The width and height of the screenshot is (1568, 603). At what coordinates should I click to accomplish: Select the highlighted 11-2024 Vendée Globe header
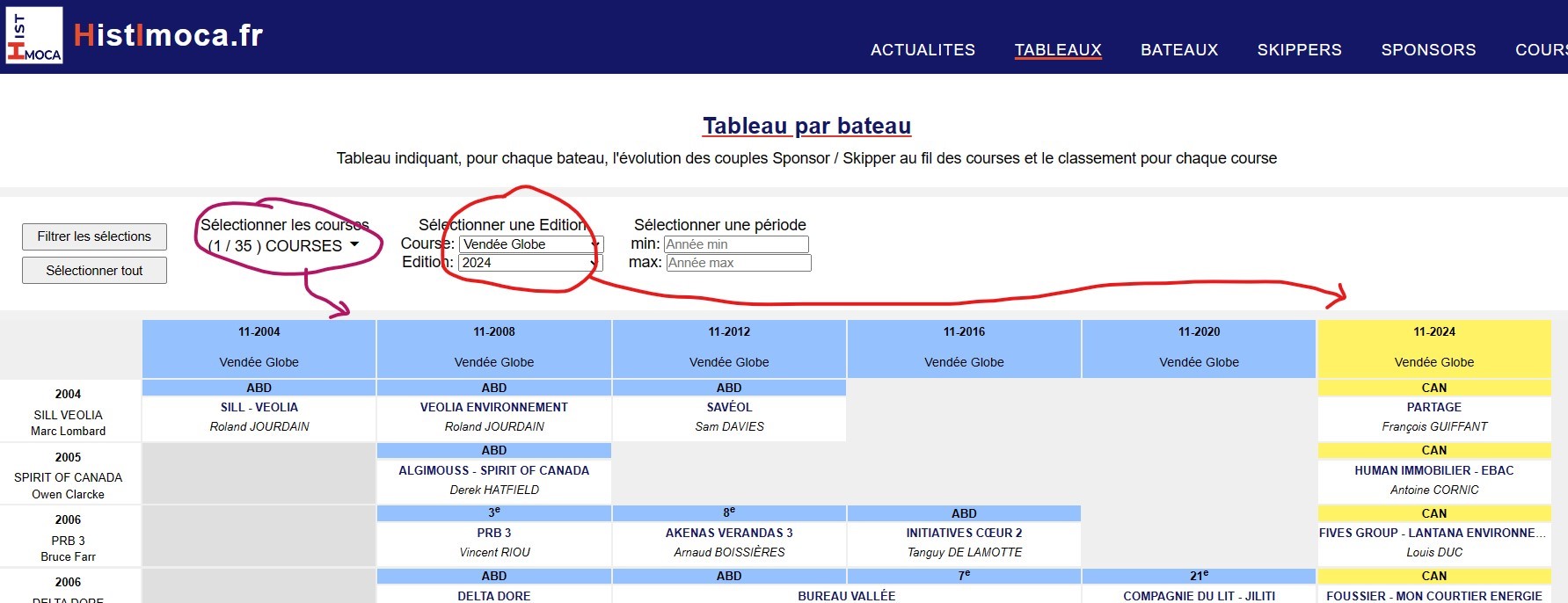(x=1434, y=349)
